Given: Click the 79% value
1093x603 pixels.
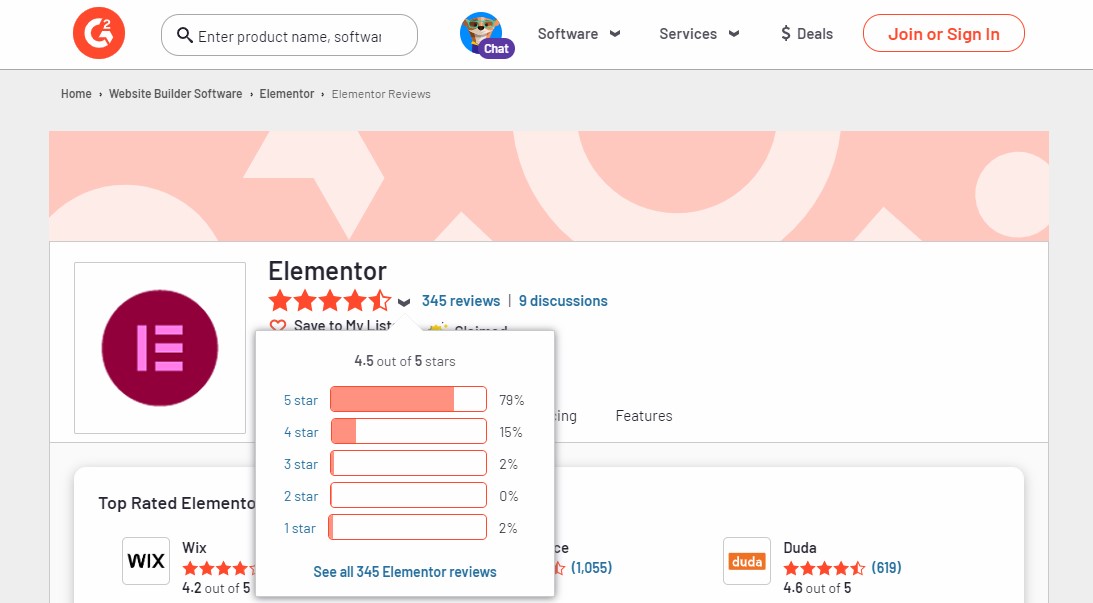Looking at the screenshot, I should click(511, 400).
